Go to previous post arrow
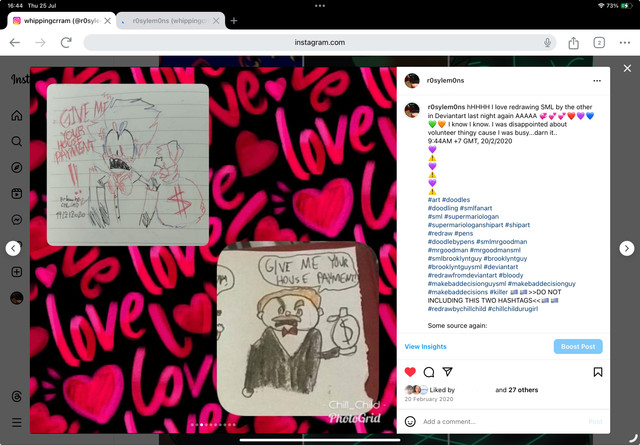The height and width of the screenshot is (445, 640). pos(13,248)
